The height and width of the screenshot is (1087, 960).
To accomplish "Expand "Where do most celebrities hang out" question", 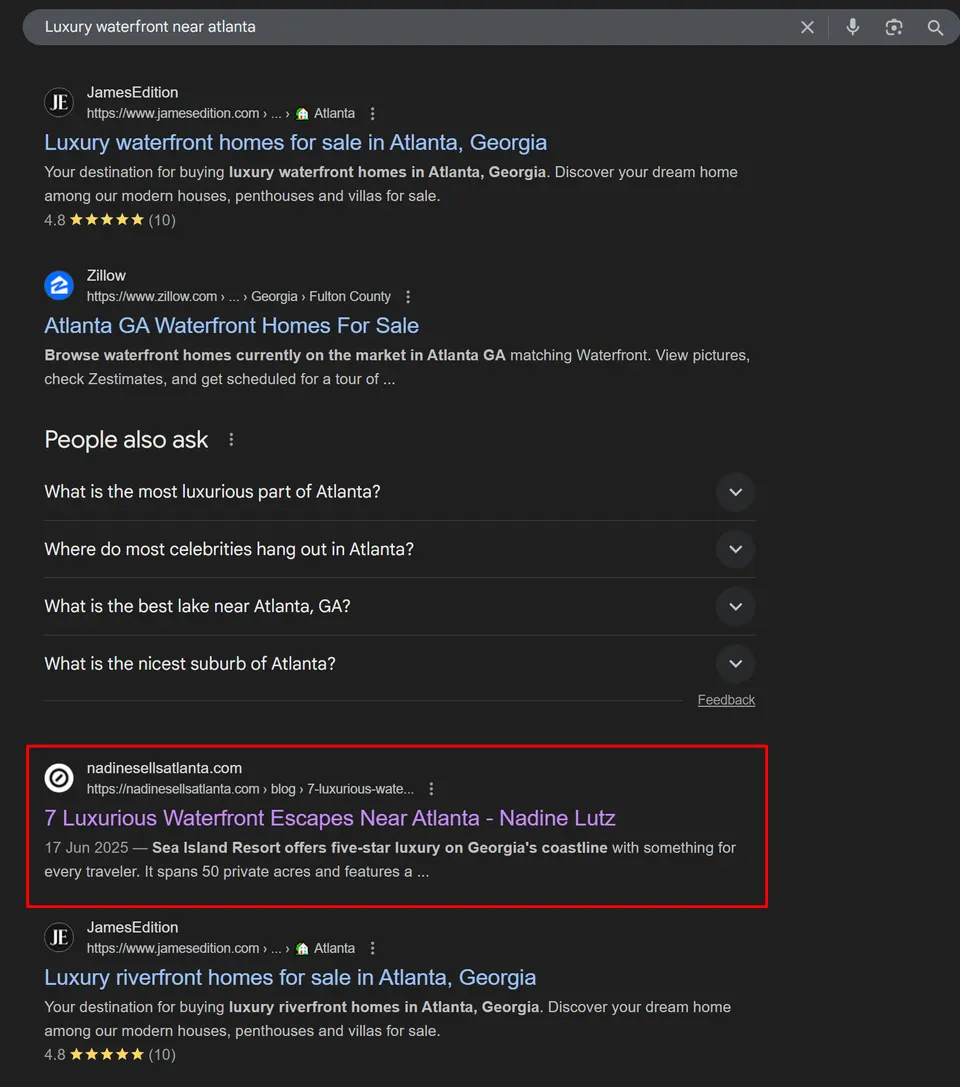I will point(399,549).
